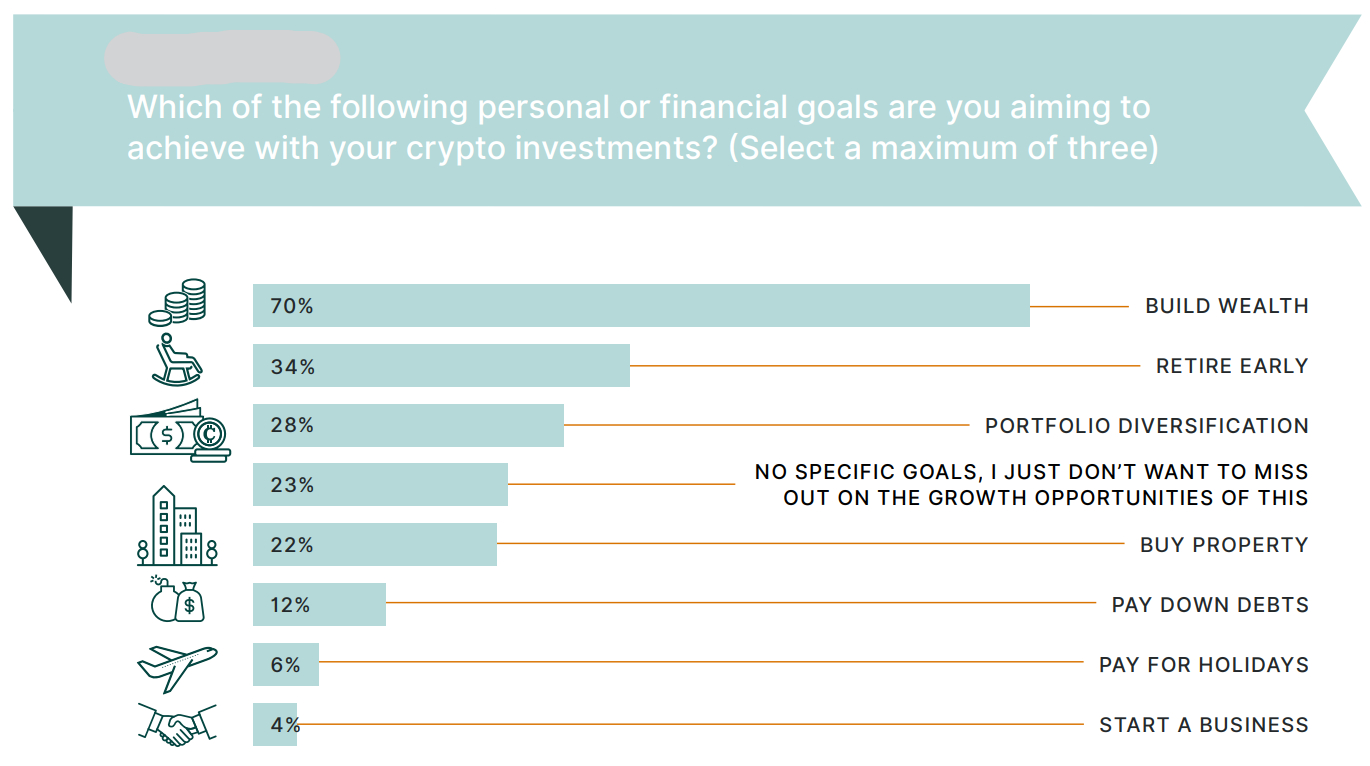Click the rocking chair retirement icon
1370x766 pixels.
[x=176, y=361]
